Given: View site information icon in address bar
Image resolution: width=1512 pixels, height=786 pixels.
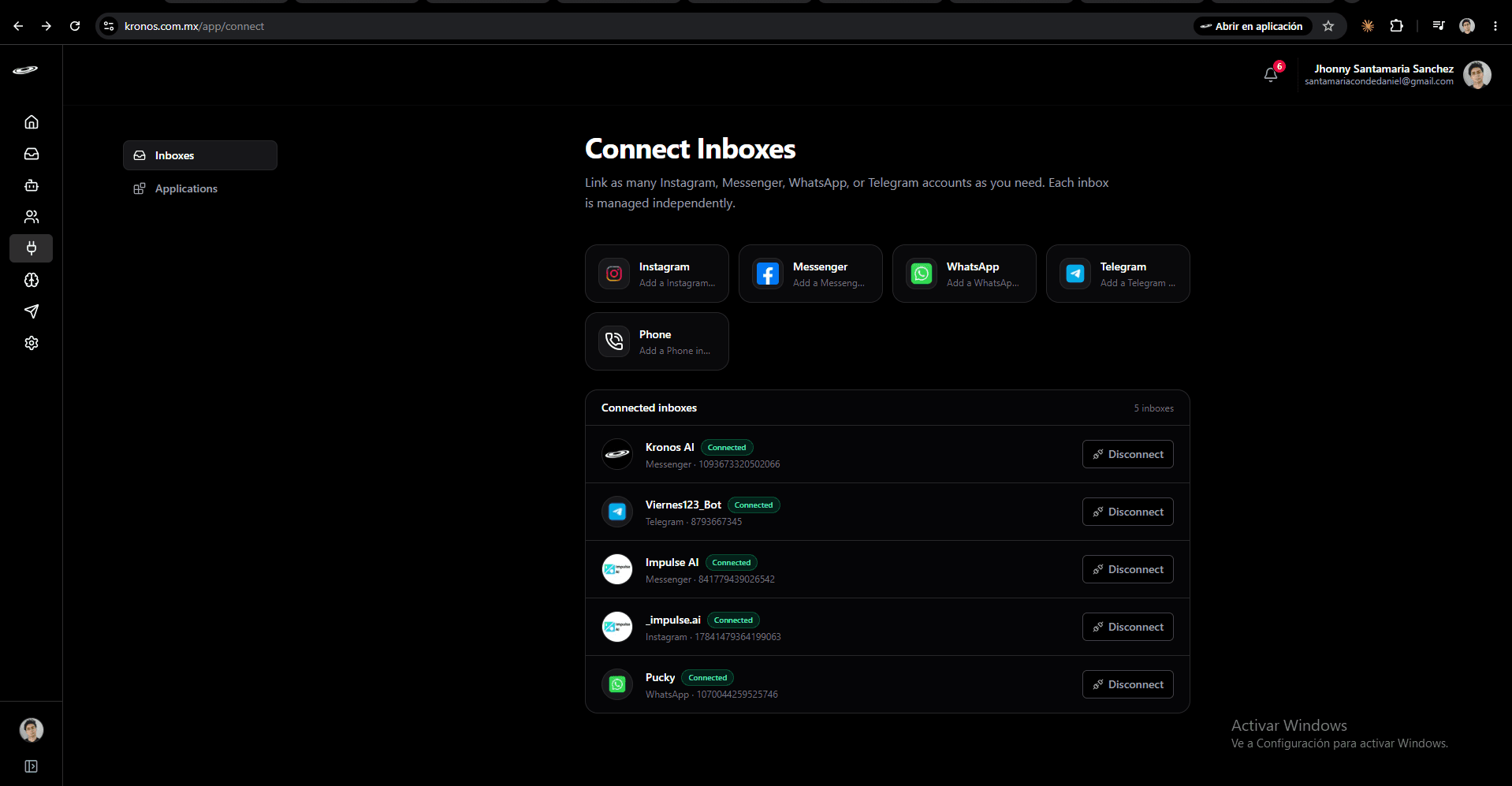Looking at the screenshot, I should point(109,26).
